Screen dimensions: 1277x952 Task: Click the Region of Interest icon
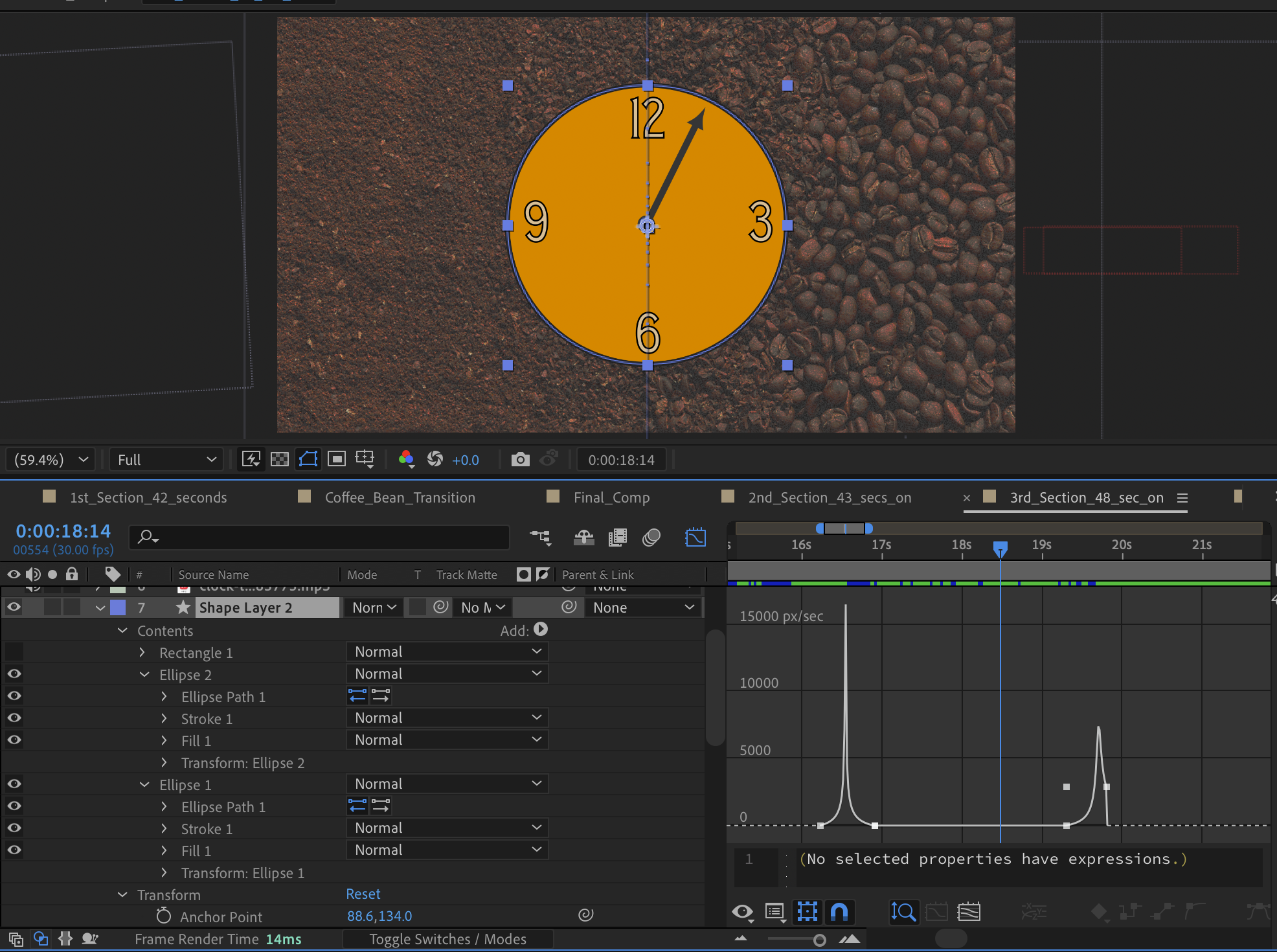336,460
